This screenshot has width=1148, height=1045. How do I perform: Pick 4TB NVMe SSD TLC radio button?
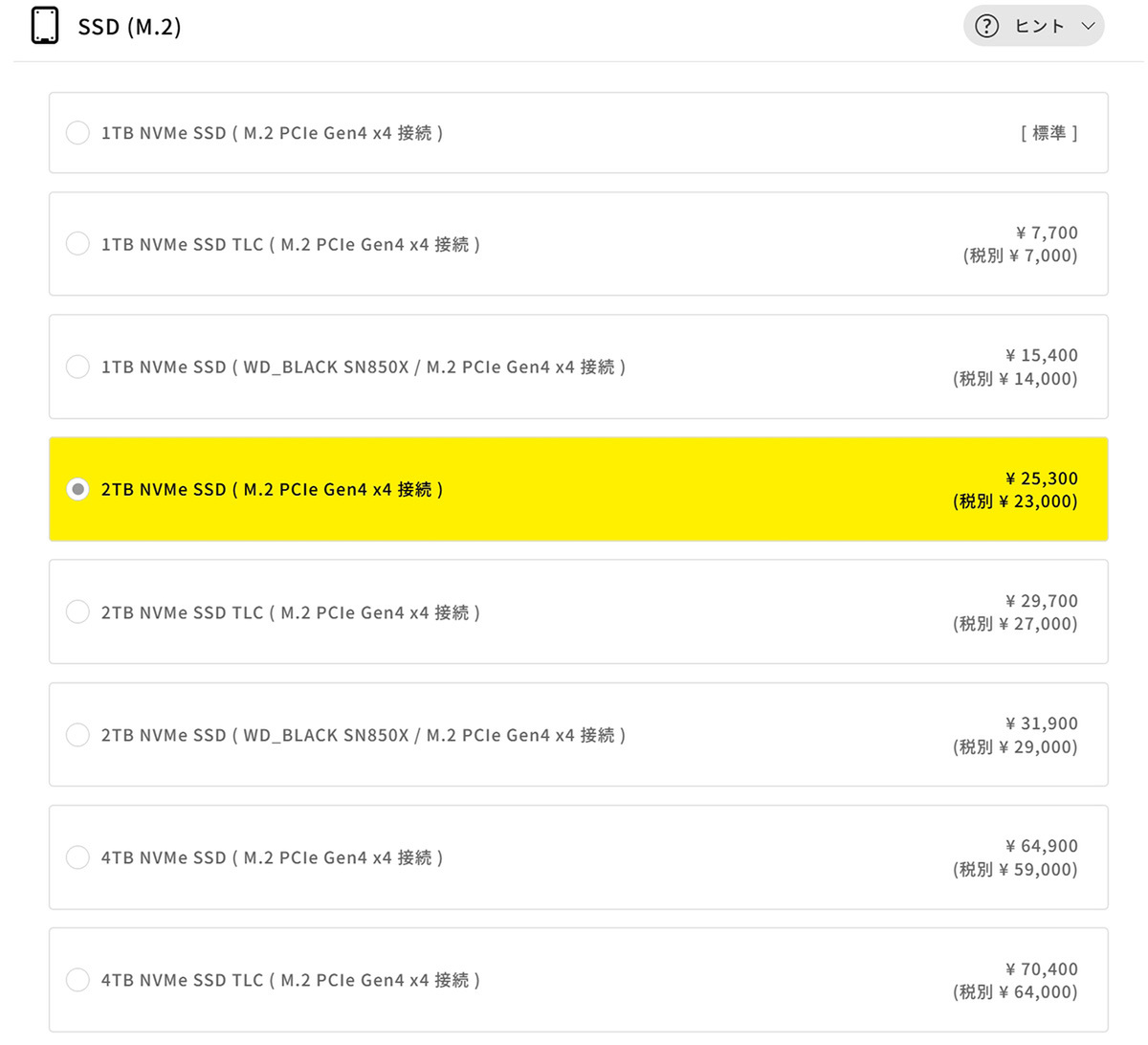coord(77,980)
